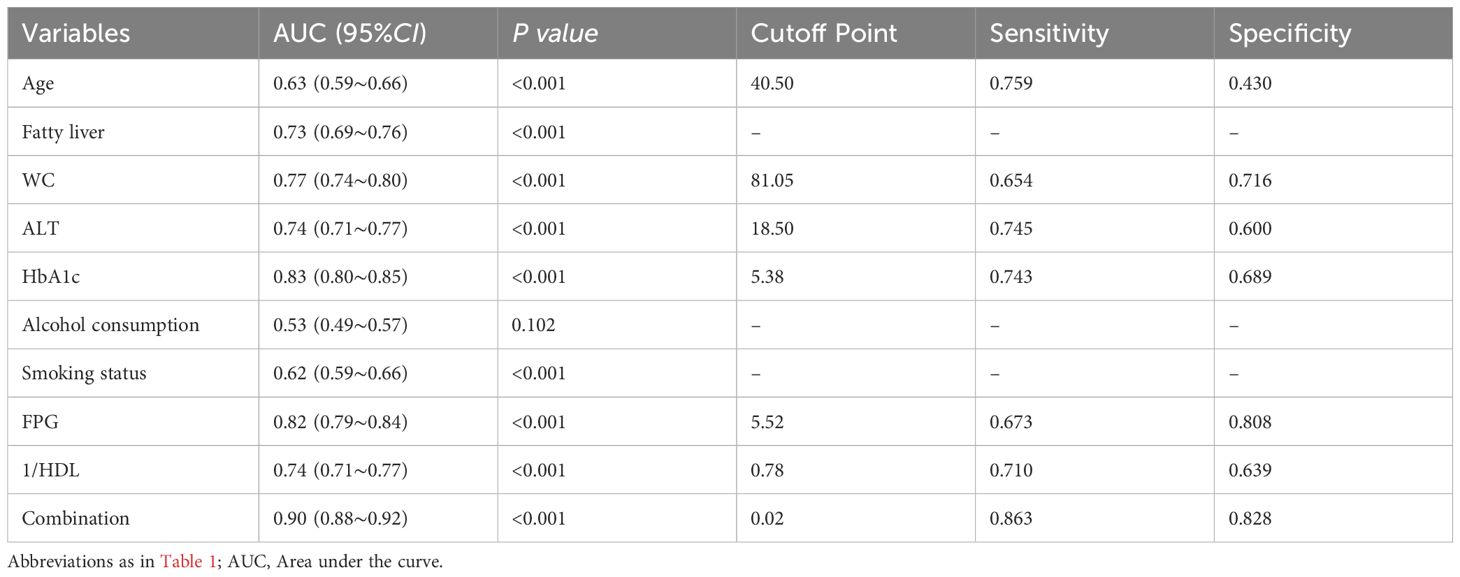The image size is (1460, 577).
Task: Click the abbreviations footnote text
Action: 224,562
